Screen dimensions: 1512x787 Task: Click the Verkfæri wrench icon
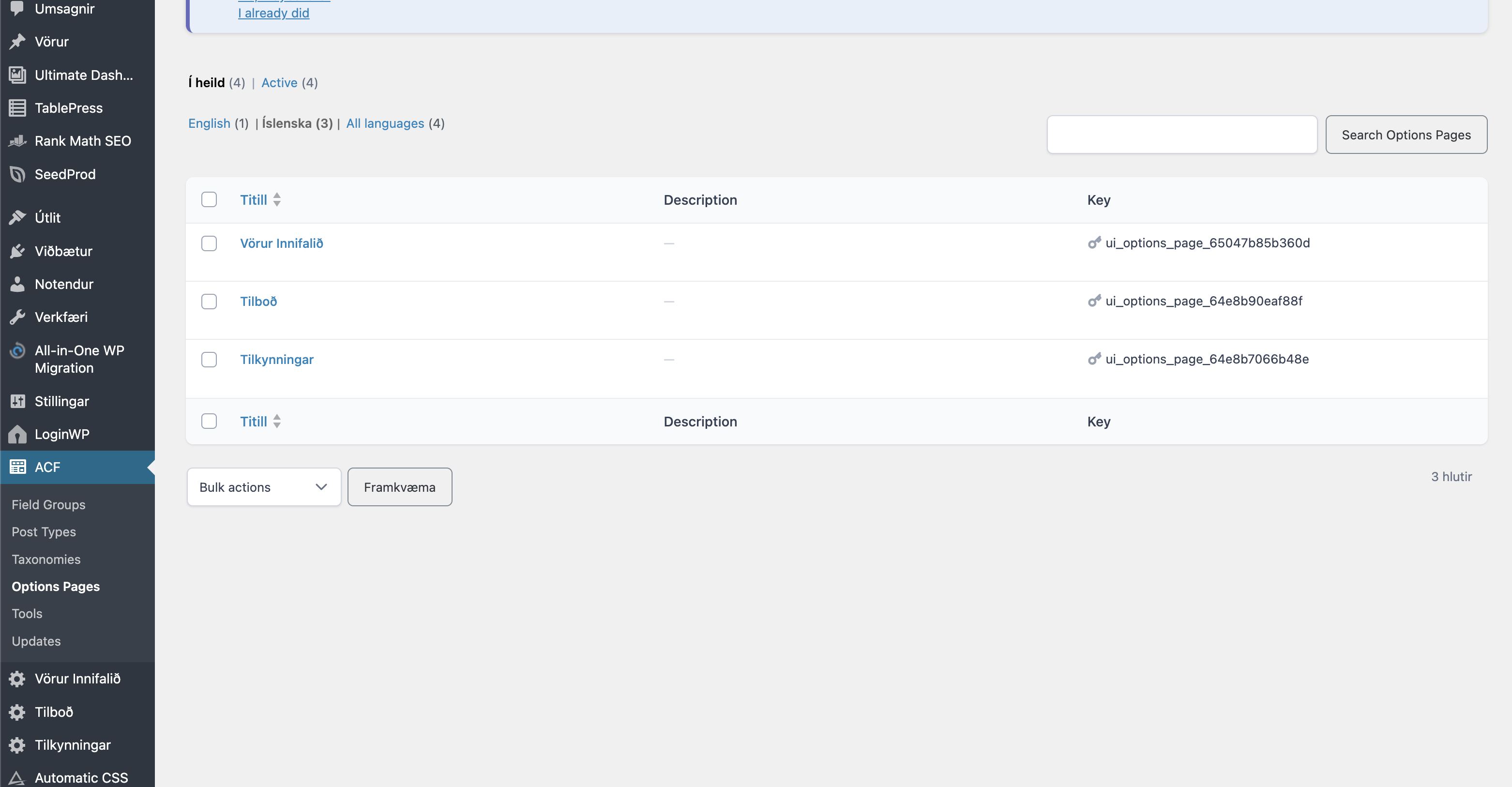click(x=17, y=317)
